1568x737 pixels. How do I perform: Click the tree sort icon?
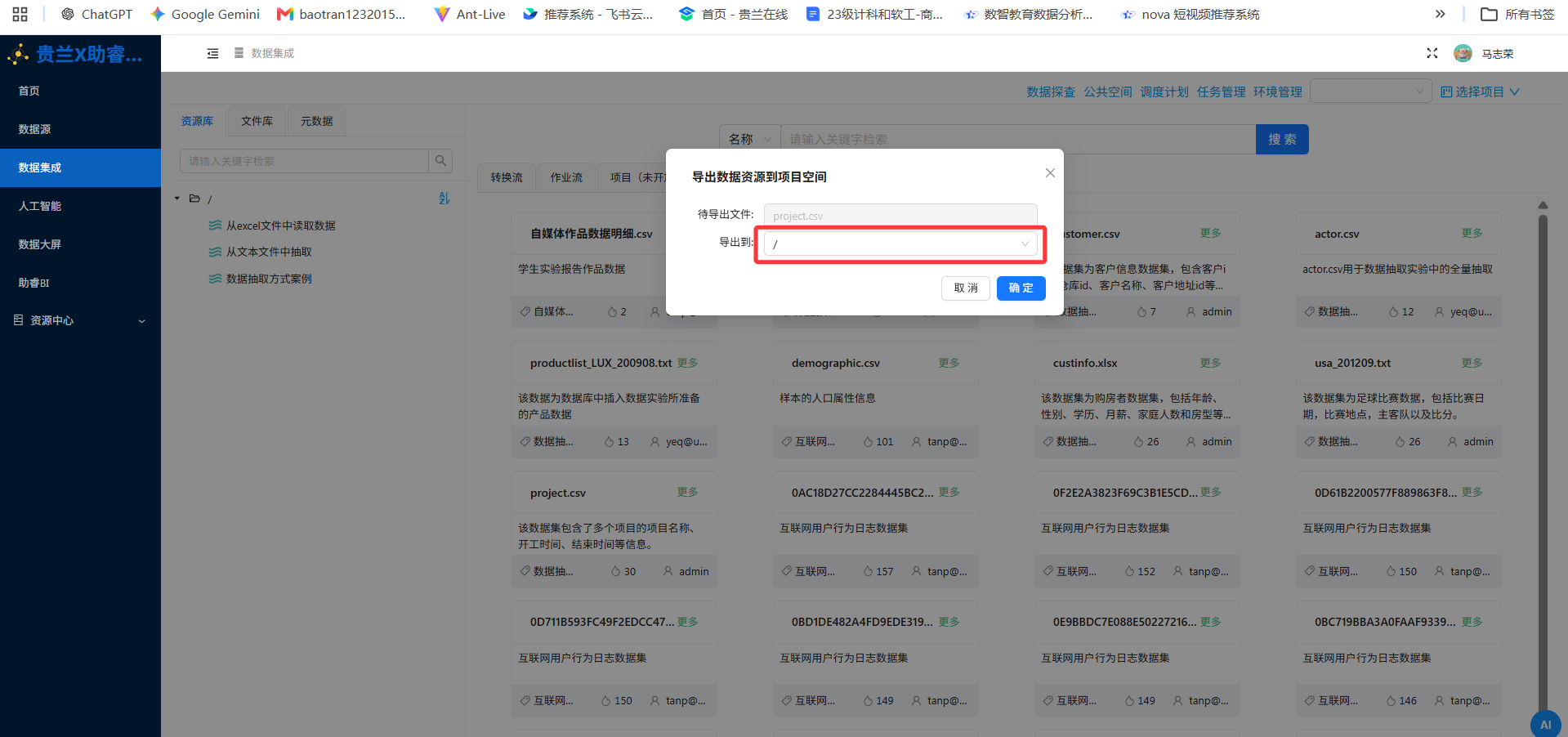(444, 199)
